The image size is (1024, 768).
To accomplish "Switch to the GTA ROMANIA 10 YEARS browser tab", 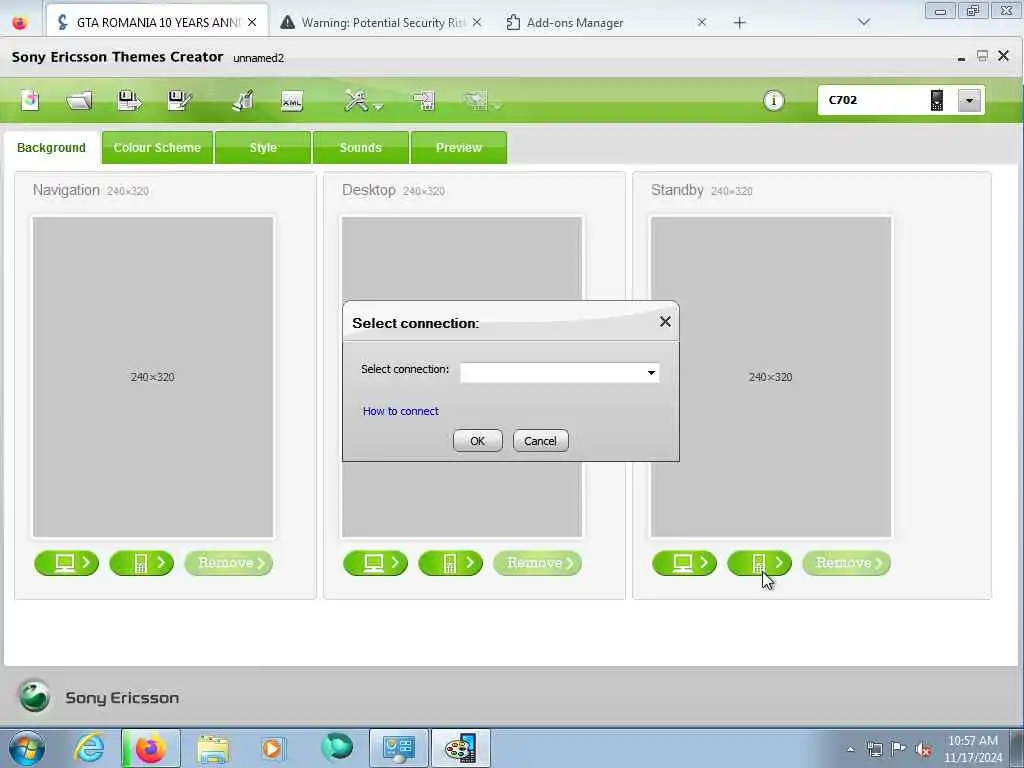I will click(x=157, y=22).
